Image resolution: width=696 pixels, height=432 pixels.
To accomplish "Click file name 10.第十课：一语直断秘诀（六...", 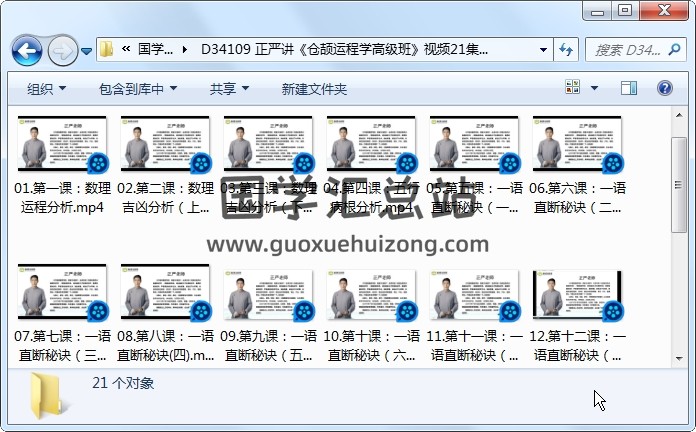I will (371, 345).
